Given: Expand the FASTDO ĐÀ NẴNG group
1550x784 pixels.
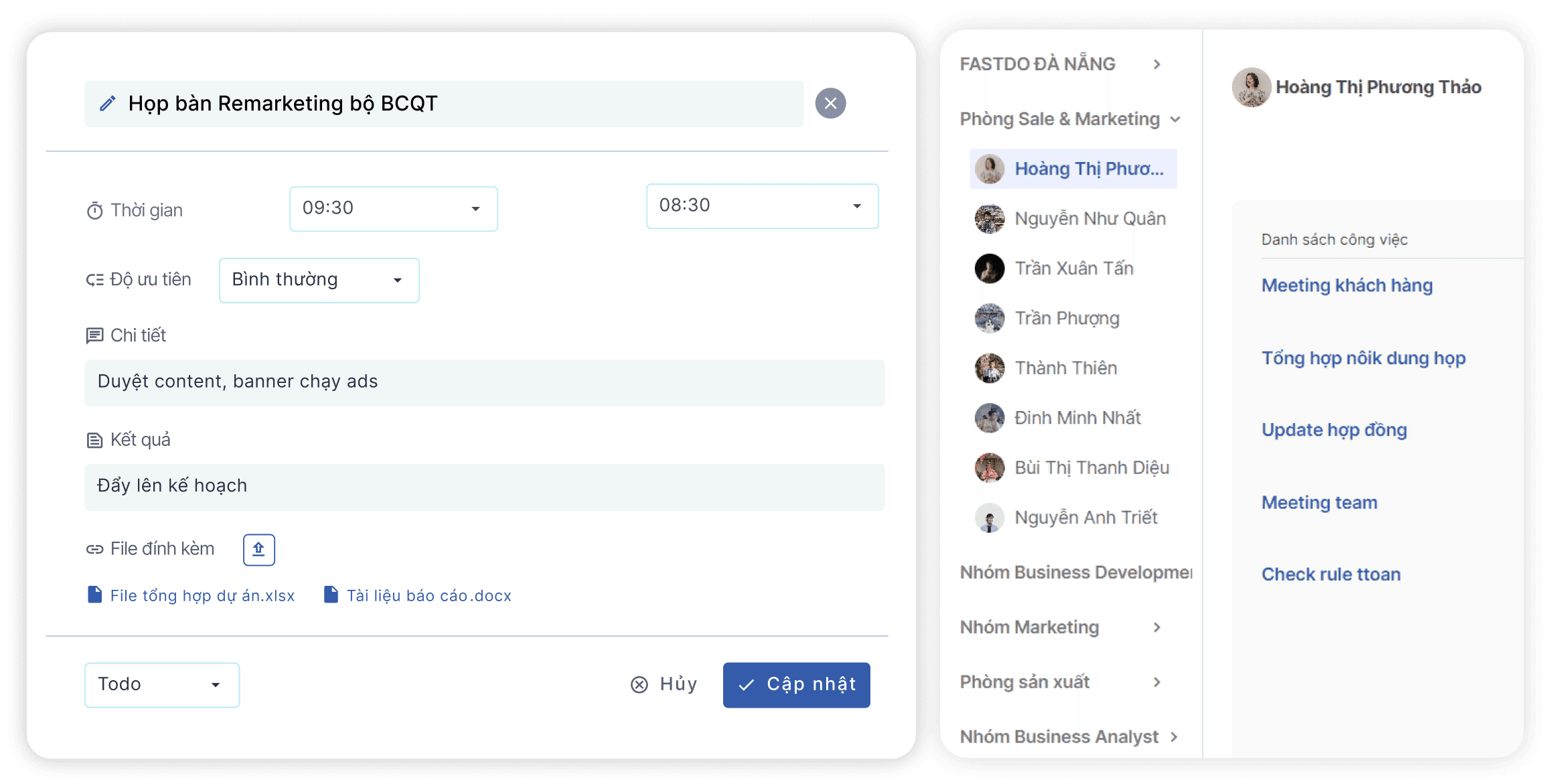Looking at the screenshot, I should click(1157, 64).
